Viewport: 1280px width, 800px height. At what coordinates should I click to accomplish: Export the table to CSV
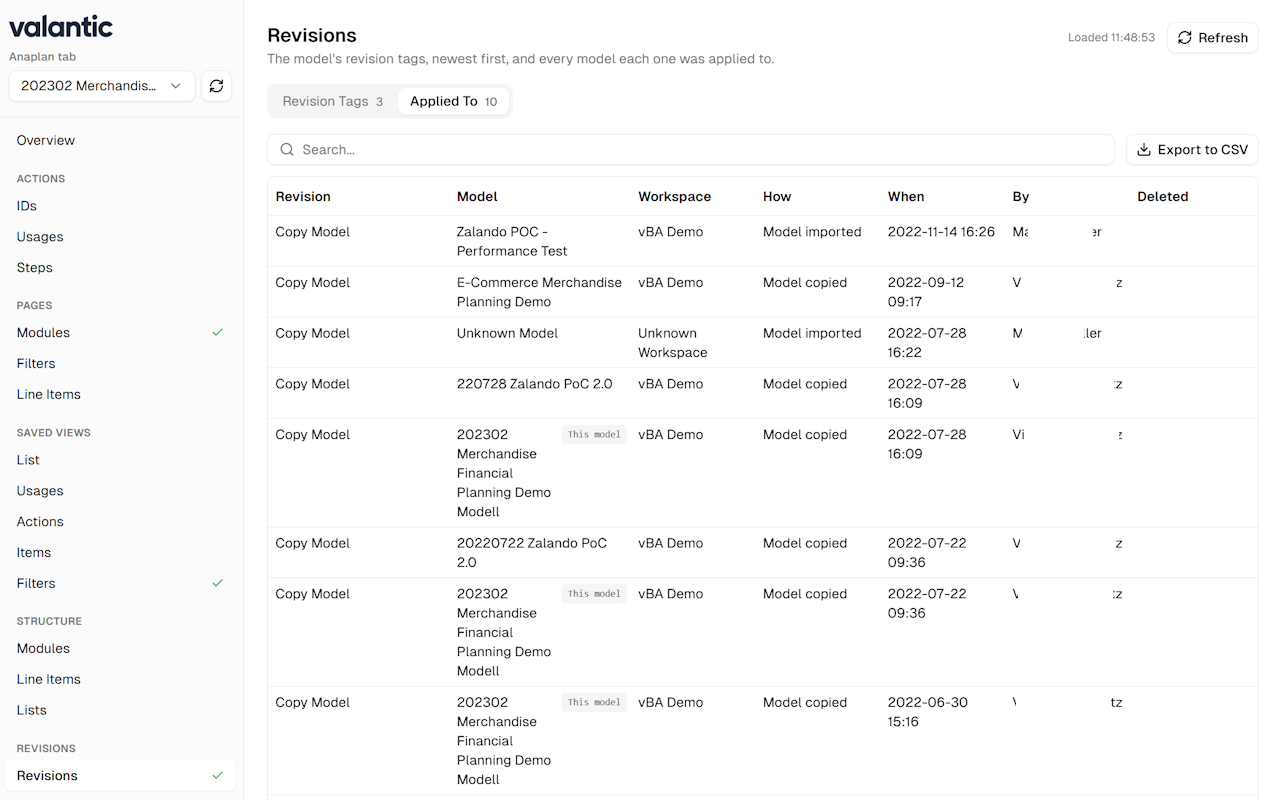point(1192,150)
